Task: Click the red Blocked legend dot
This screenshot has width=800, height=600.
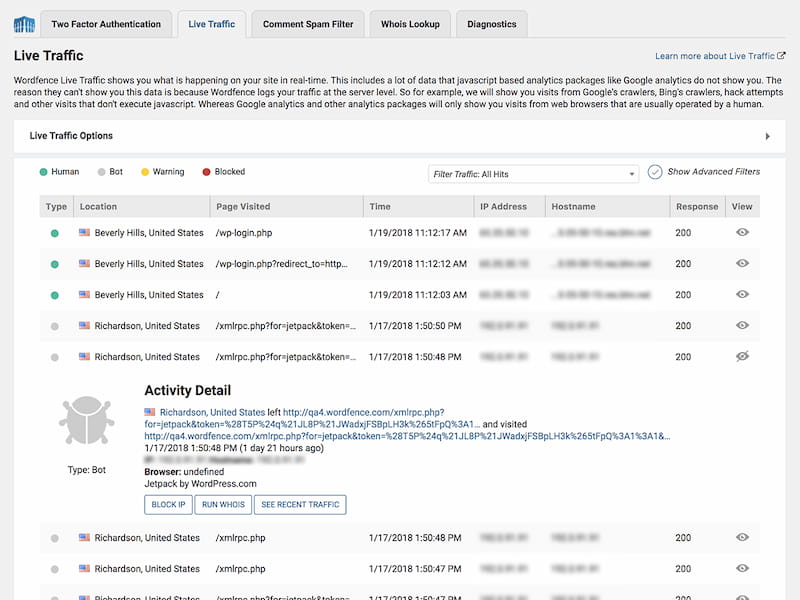Action: point(206,172)
